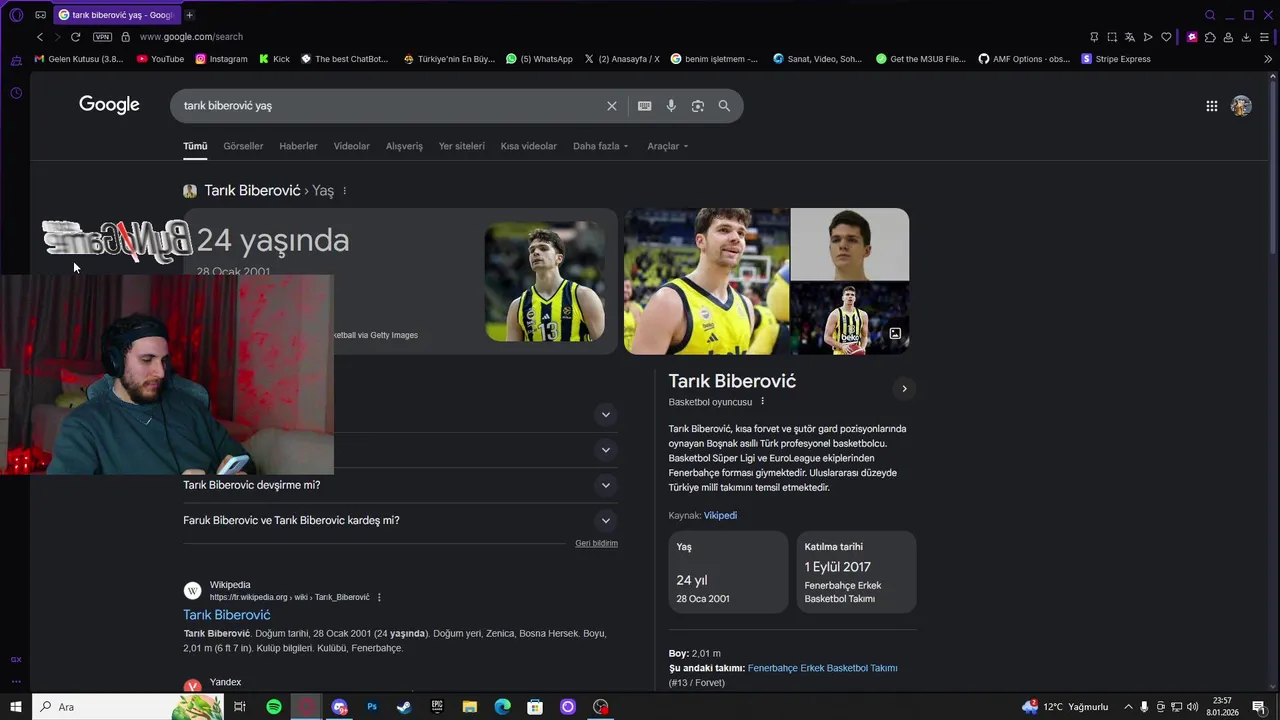
Task: Search by image with camera lens icon
Action: tap(698, 106)
